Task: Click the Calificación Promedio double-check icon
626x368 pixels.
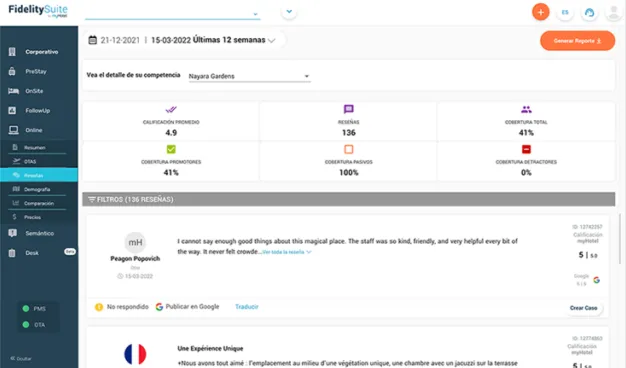Action: click(x=171, y=109)
